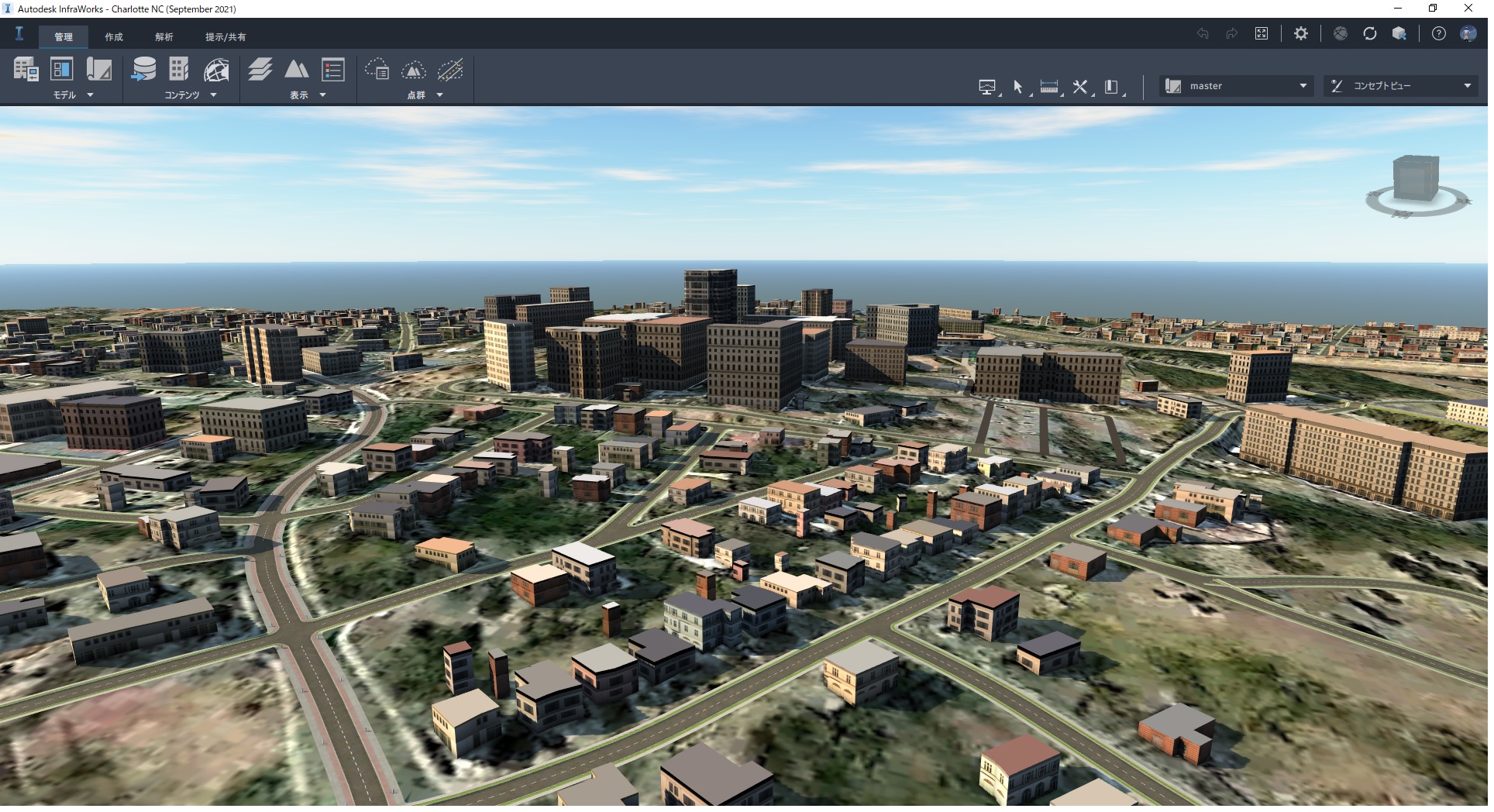Expand the モデル group dropdown arrow
The height and width of the screenshot is (812, 1494).
[x=90, y=95]
